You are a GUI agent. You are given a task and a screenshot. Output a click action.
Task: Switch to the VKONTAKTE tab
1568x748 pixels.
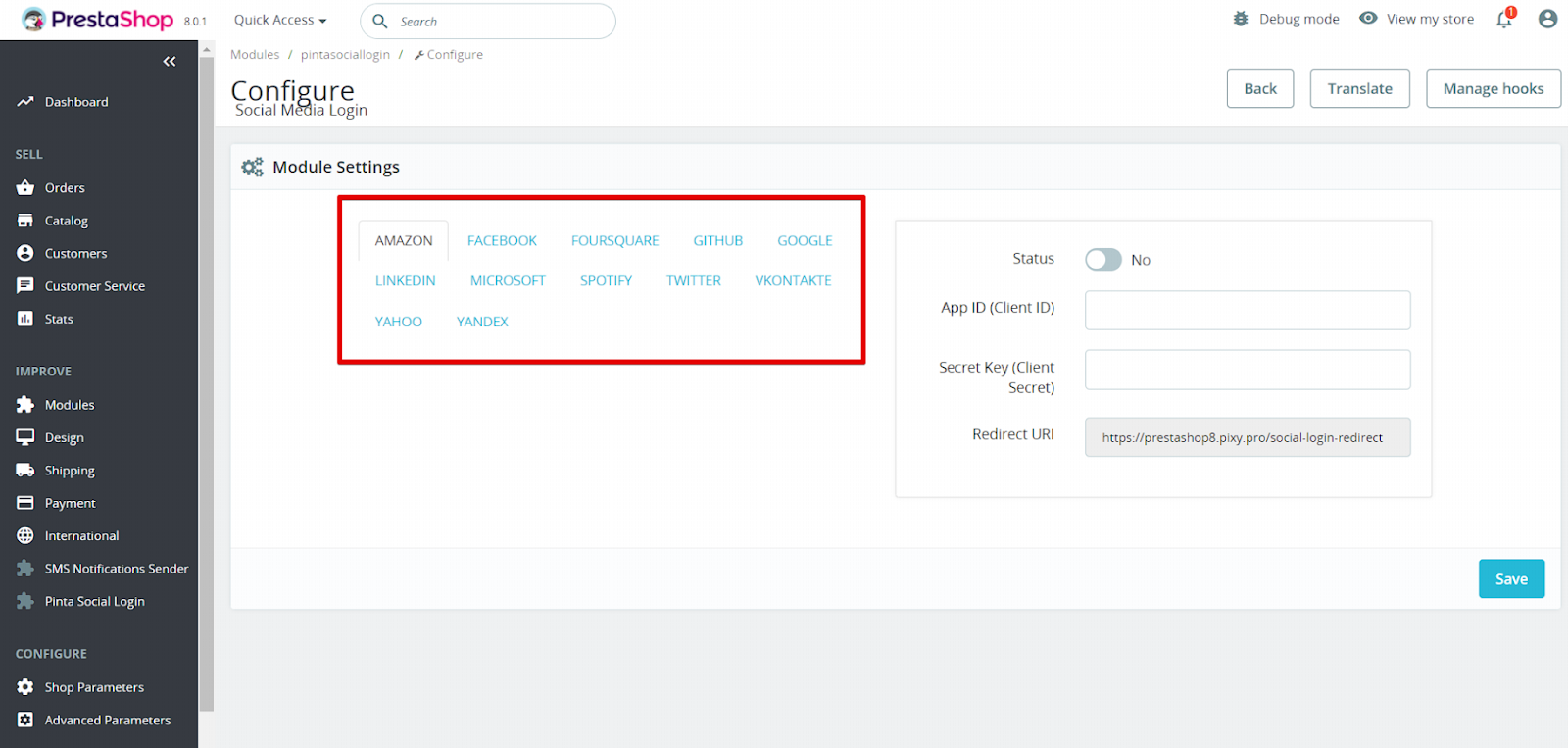pyautogui.click(x=793, y=281)
